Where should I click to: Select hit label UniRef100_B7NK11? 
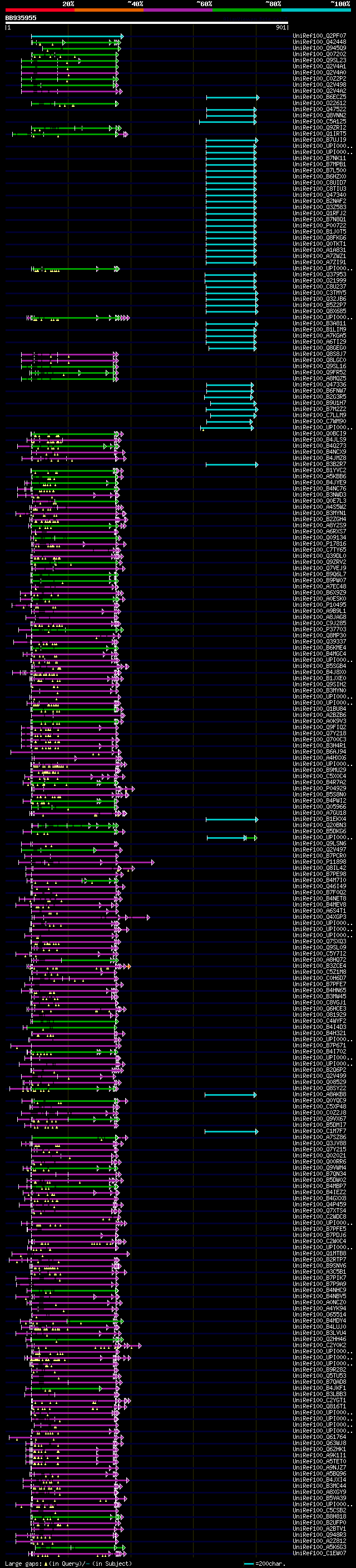(x=319, y=159)
